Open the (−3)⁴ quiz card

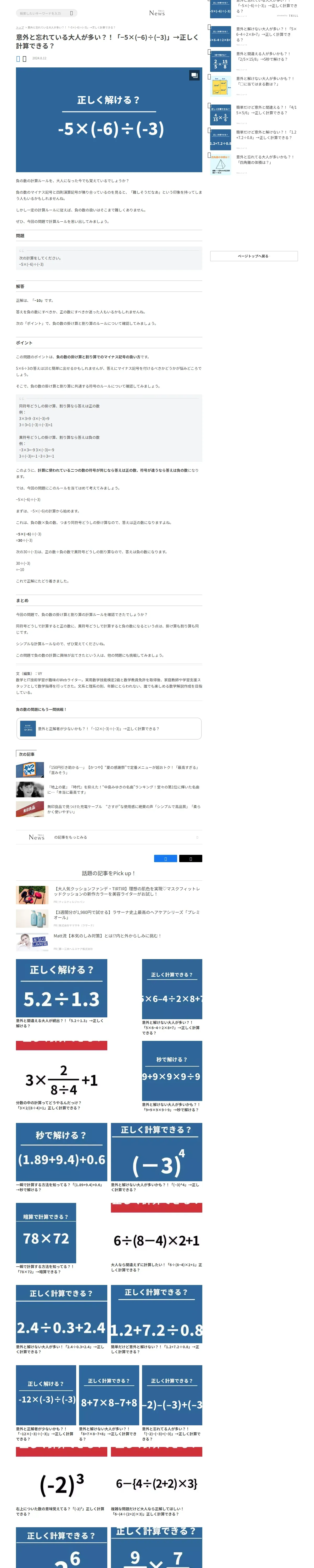point(157,1158)
